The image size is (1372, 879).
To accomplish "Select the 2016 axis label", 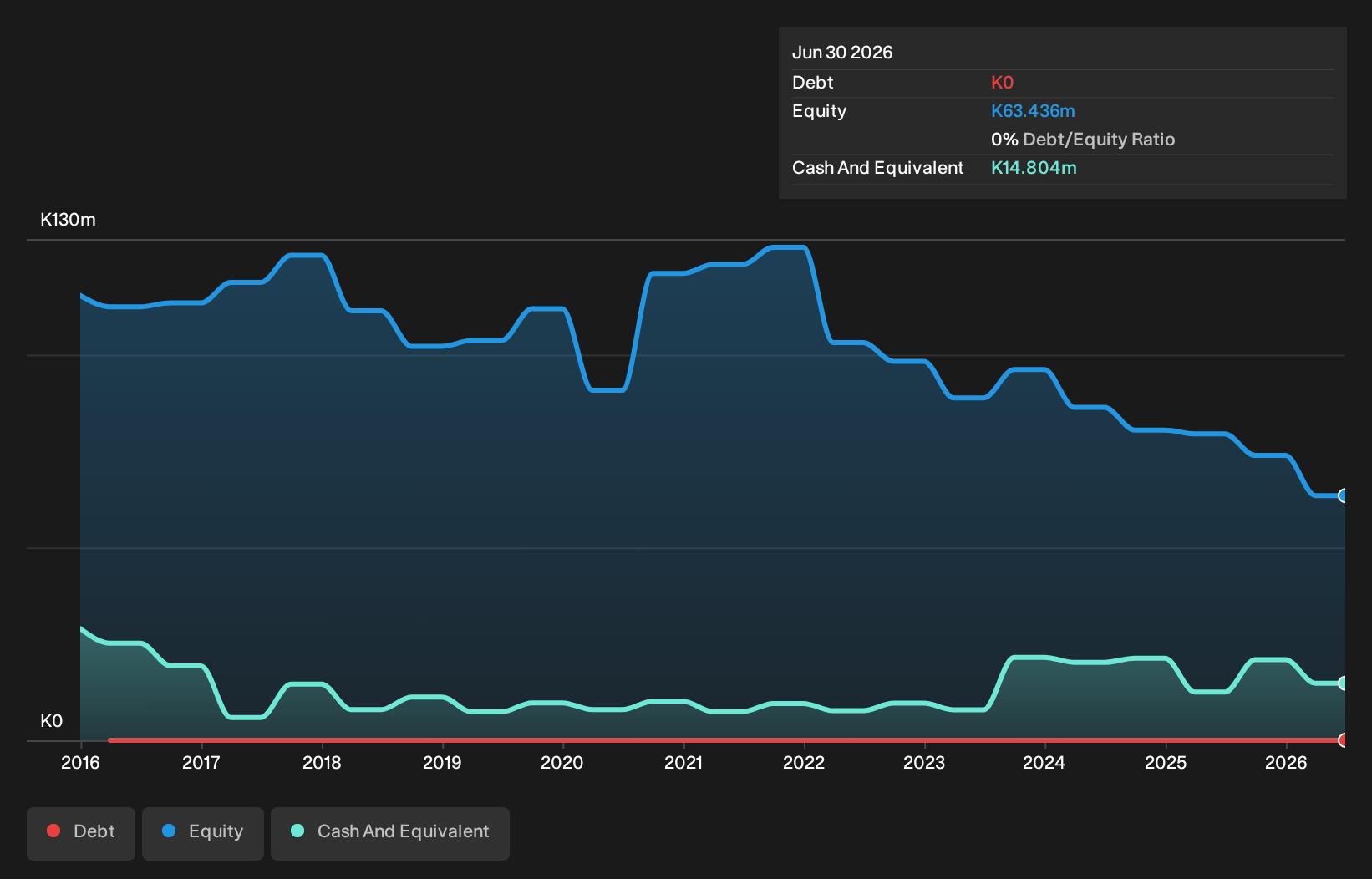I will pyautogui.click(x=80, y=762).
